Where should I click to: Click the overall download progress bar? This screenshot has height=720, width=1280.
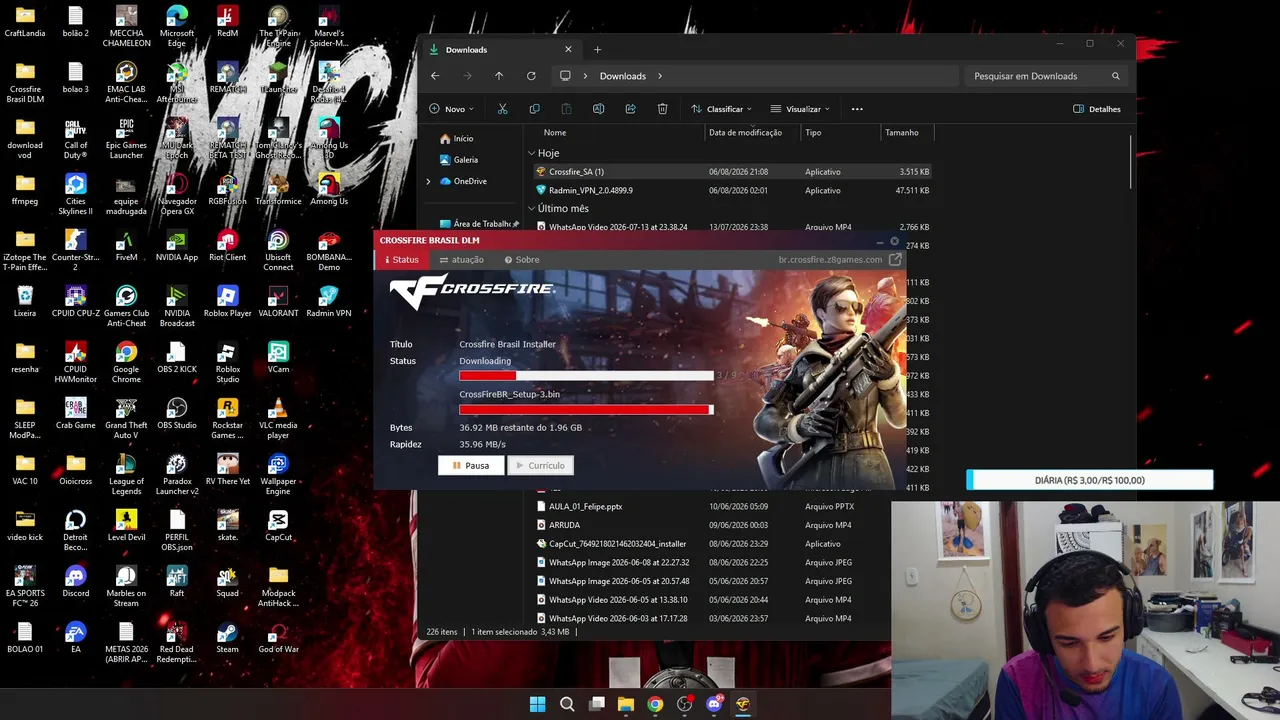[586, 376]
